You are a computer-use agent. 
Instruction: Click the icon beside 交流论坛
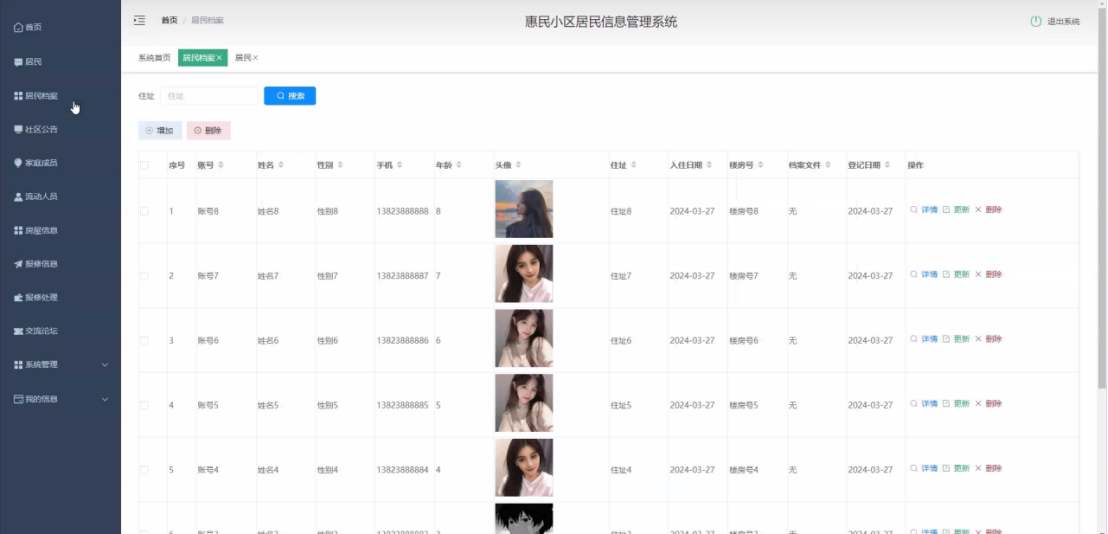click(18, 331)
